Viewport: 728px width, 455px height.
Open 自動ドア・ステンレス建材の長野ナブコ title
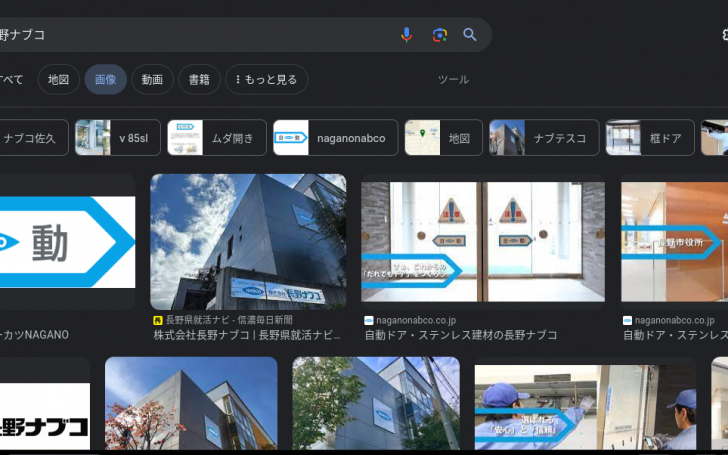[x=461, y=335]
